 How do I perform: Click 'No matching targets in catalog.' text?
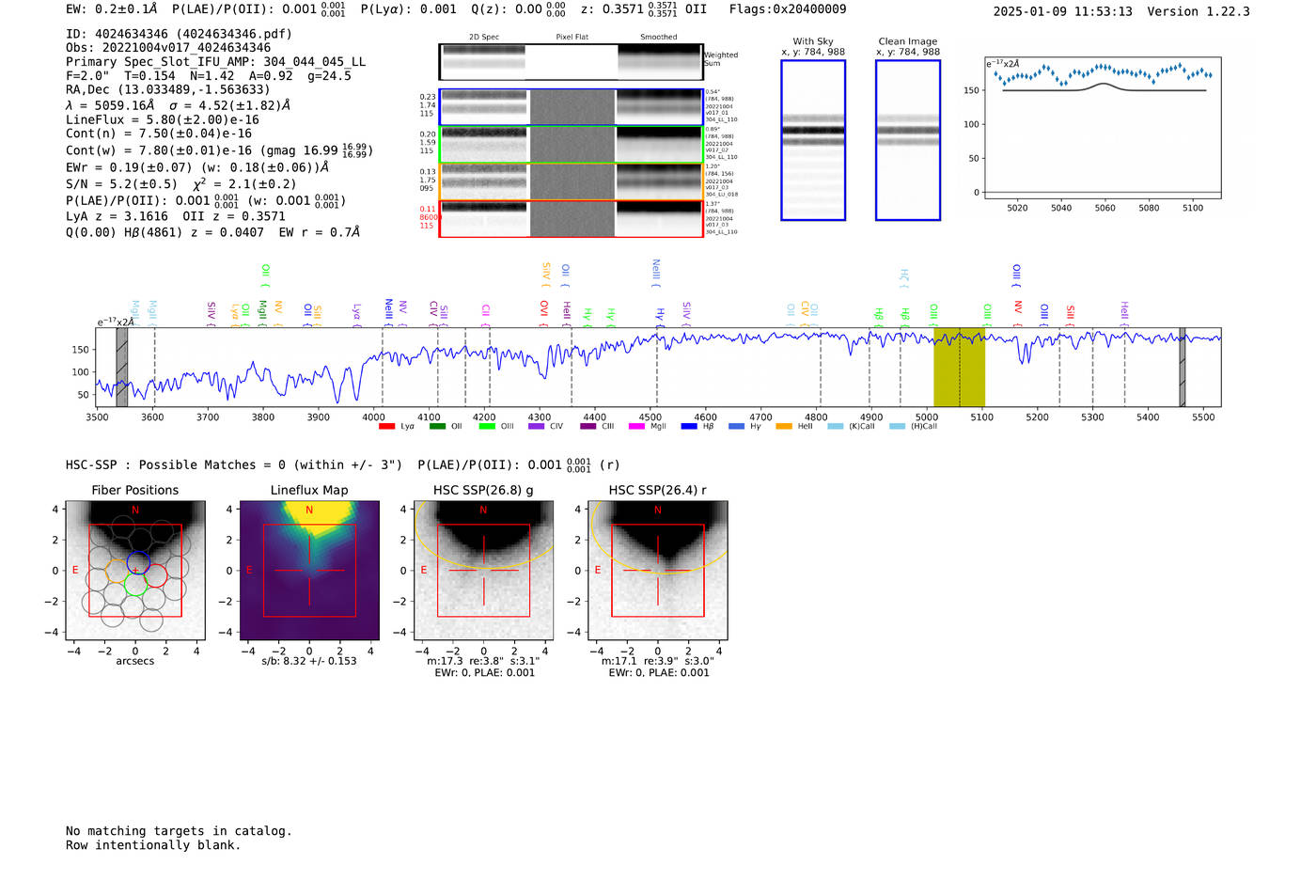(x=179, y=831)
